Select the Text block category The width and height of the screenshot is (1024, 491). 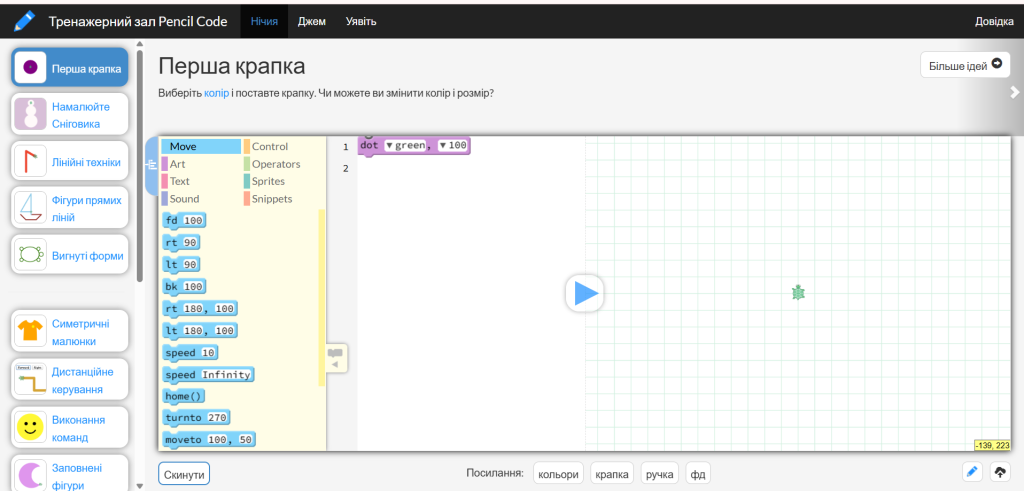coord(200,181)
